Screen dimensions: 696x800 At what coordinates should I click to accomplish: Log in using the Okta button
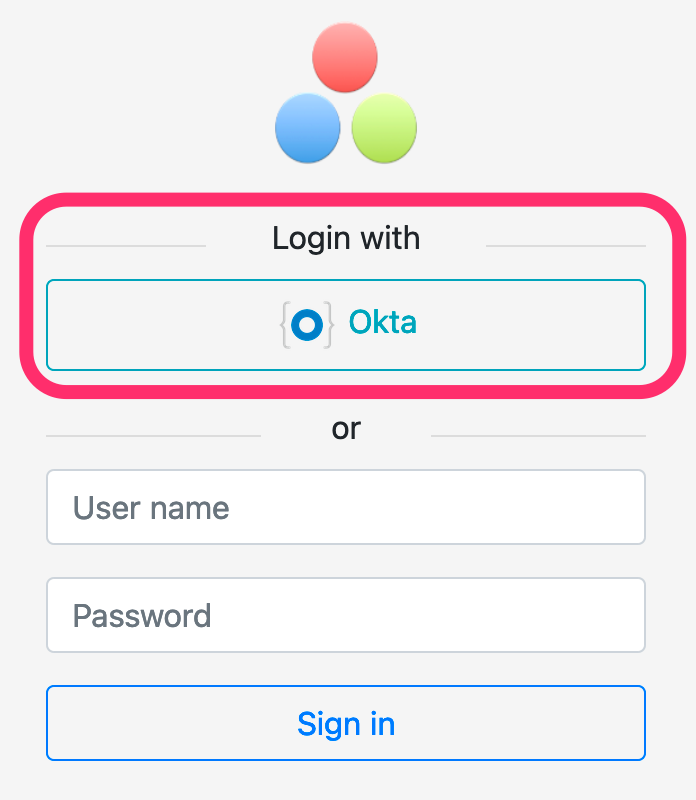(345, 325)
